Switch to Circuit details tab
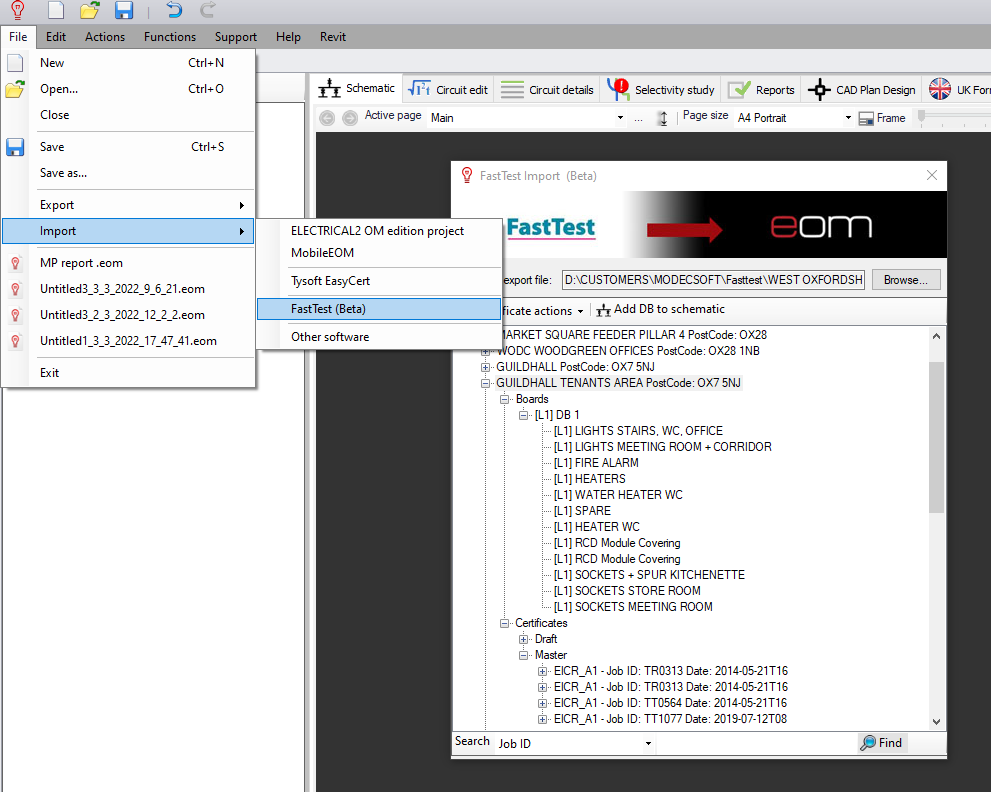This screenshot has height=792, width=991. [547, 90]
